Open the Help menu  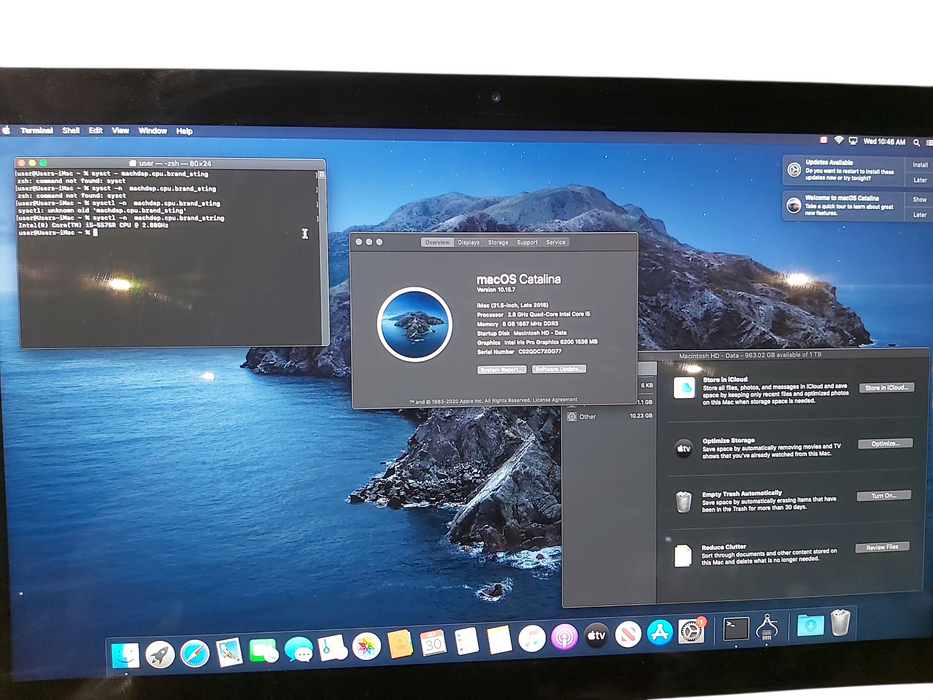(184, 131)
